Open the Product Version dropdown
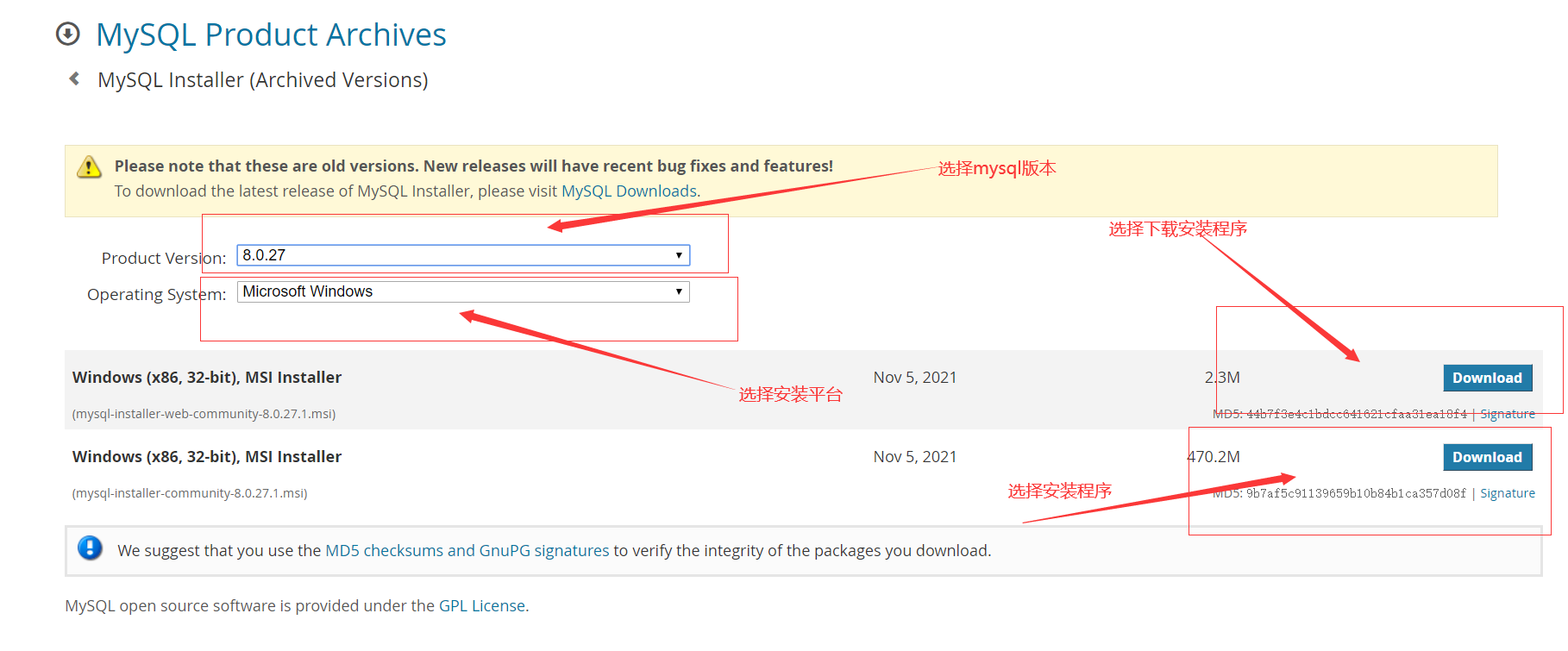This screenshot has width=1568, height=651. point(463,255)
